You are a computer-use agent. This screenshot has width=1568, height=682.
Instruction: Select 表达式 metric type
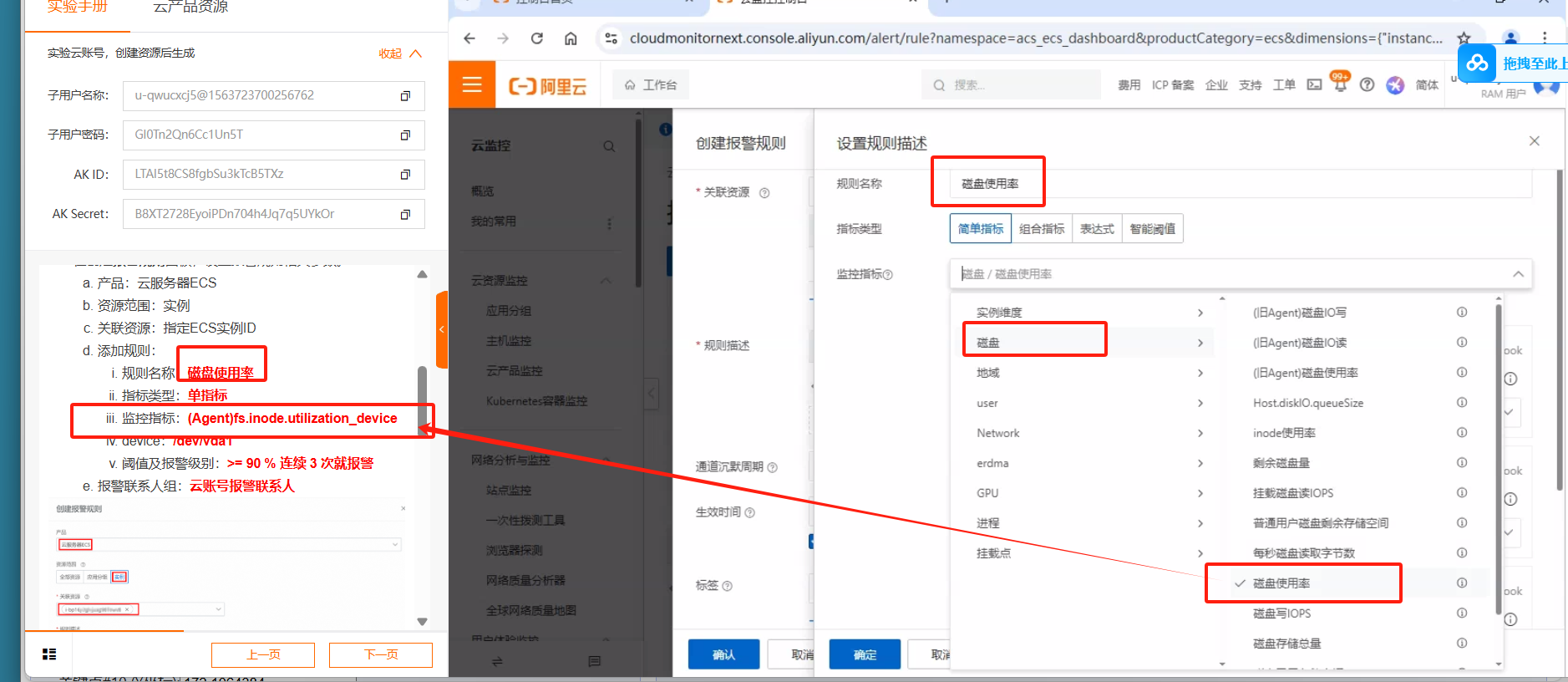pyautogui.click(x=1097, y=229)
